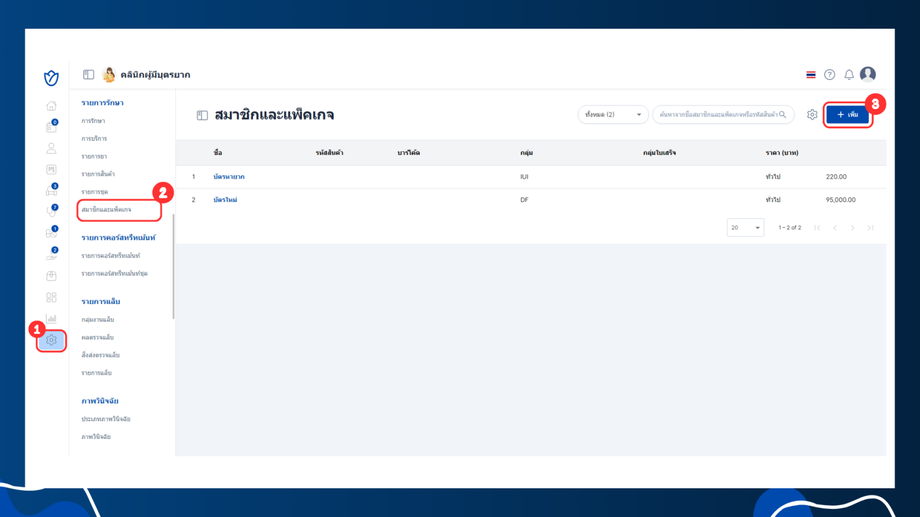Open the hand payment icon with badge 2
Viewport: 920px width, 517px height.
click(51, 255)
